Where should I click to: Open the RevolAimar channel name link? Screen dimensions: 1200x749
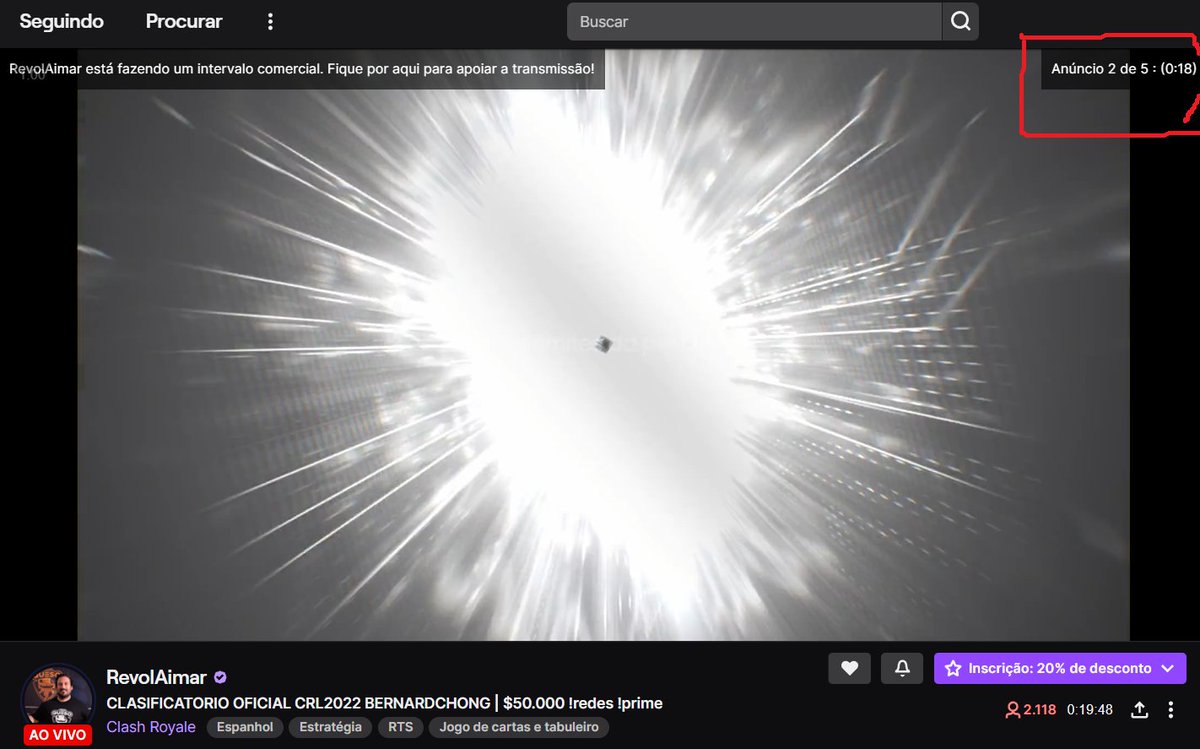[156, 678]
